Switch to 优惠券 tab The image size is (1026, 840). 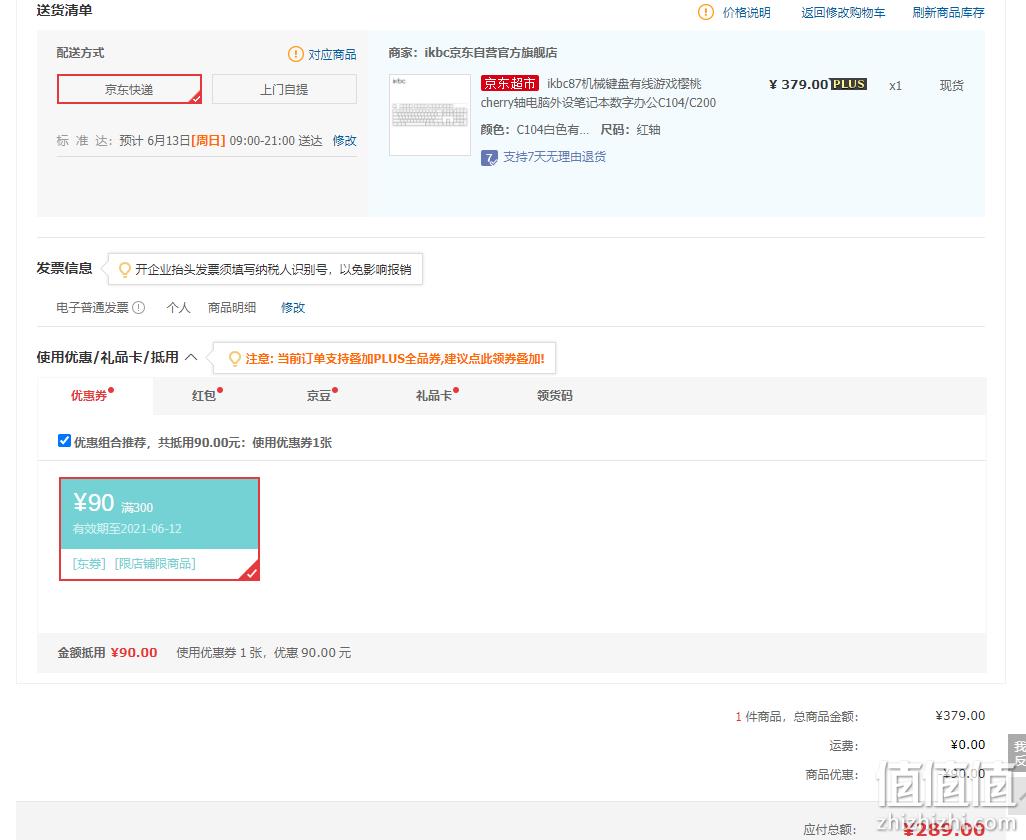click(x=89, y=396)
